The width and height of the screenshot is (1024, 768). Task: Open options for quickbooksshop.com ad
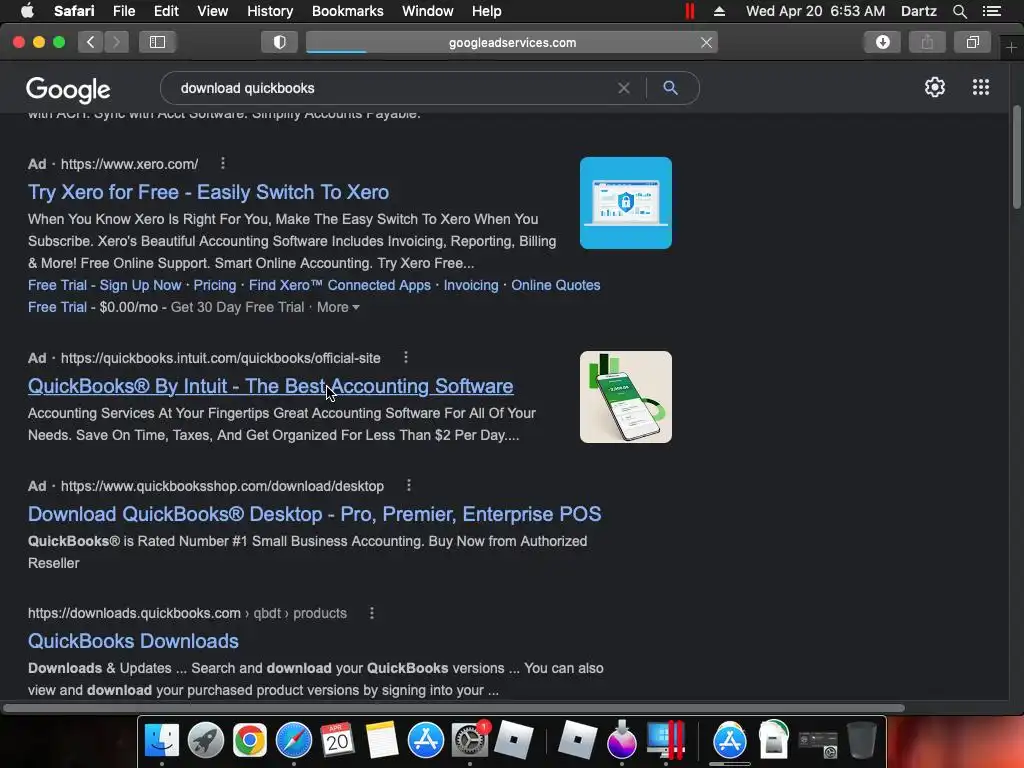tap(409, 485)
